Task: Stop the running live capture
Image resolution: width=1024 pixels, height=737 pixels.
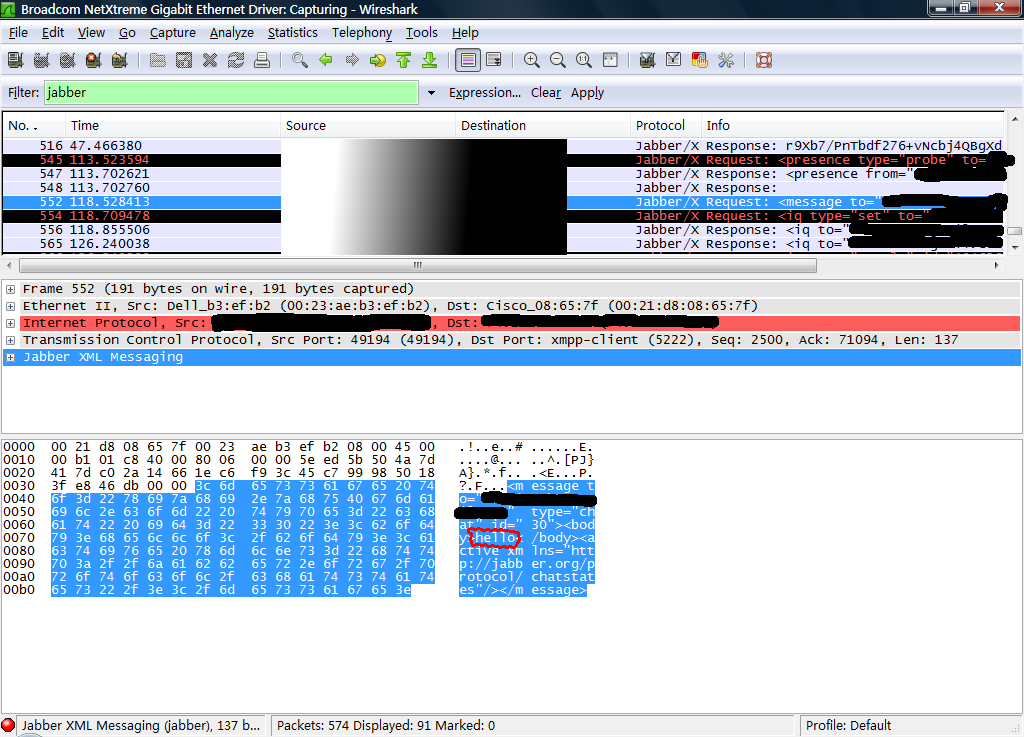Action: click(93, 61)
